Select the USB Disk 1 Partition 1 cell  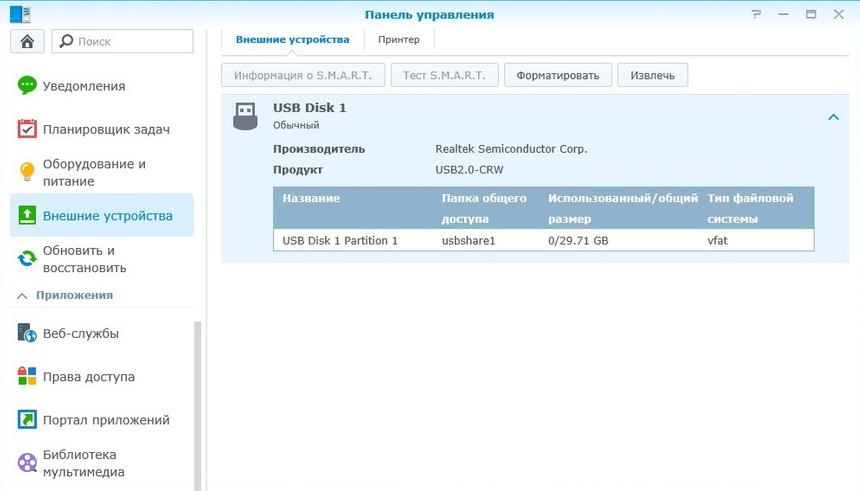(340, 240)
